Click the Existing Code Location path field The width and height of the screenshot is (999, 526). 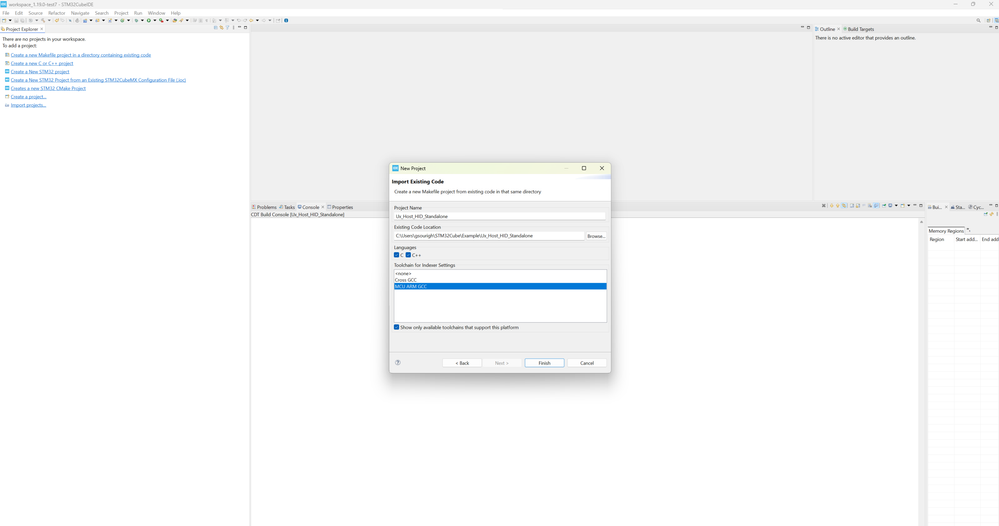tap(489, 236)
